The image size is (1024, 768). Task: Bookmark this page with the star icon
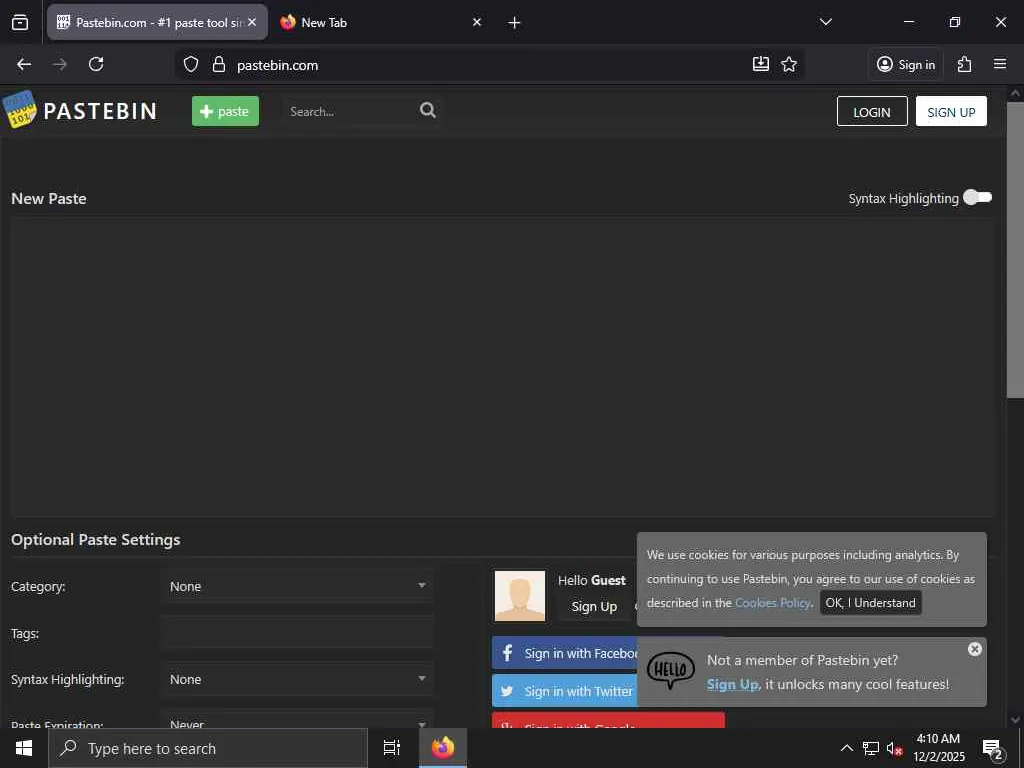click(x=789, y=64)
